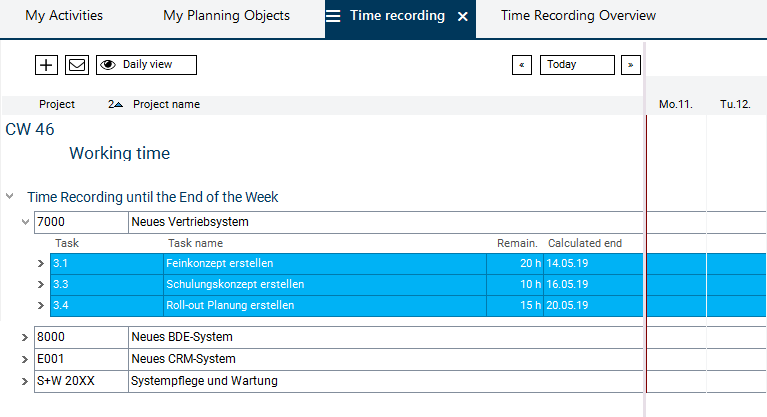This screenshot has width=767, height=417.
Task: Go to previous period with double-left arrow
Action: point(521,65)
